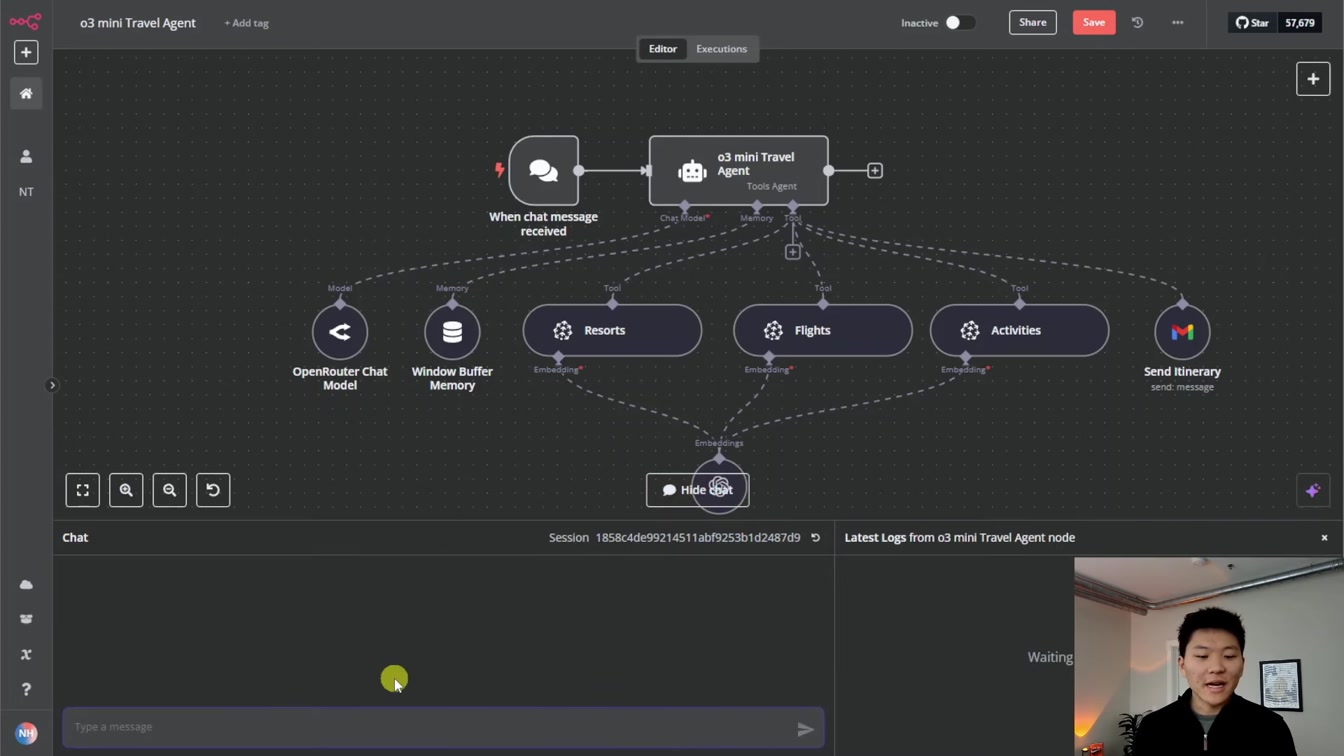The height and width of the screenshot is (756, 1344).
Task: Click the 57,679 star count
Action: pos(1300,23)
